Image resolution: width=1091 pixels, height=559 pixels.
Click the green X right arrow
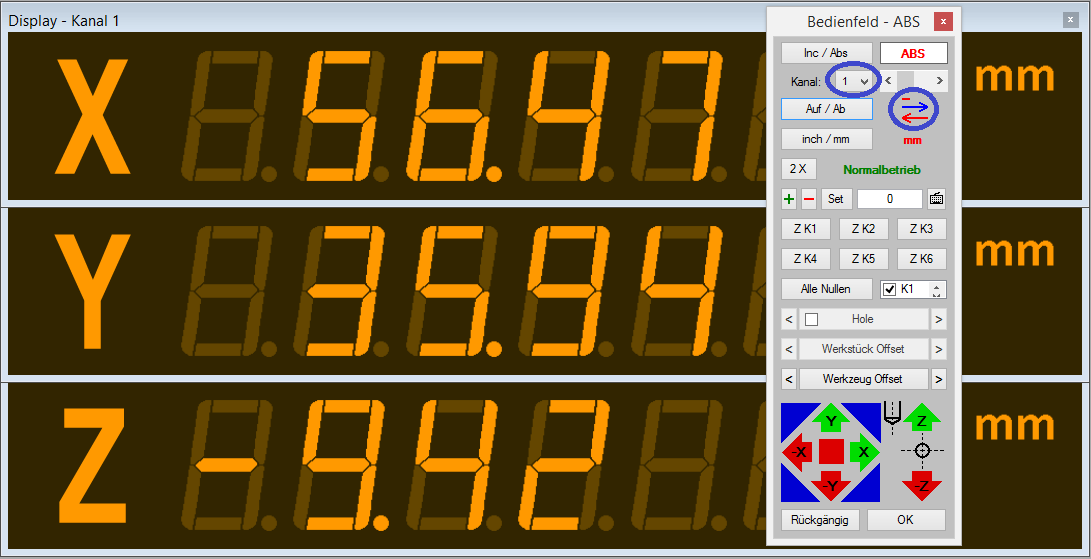click(x=863, y=452)
